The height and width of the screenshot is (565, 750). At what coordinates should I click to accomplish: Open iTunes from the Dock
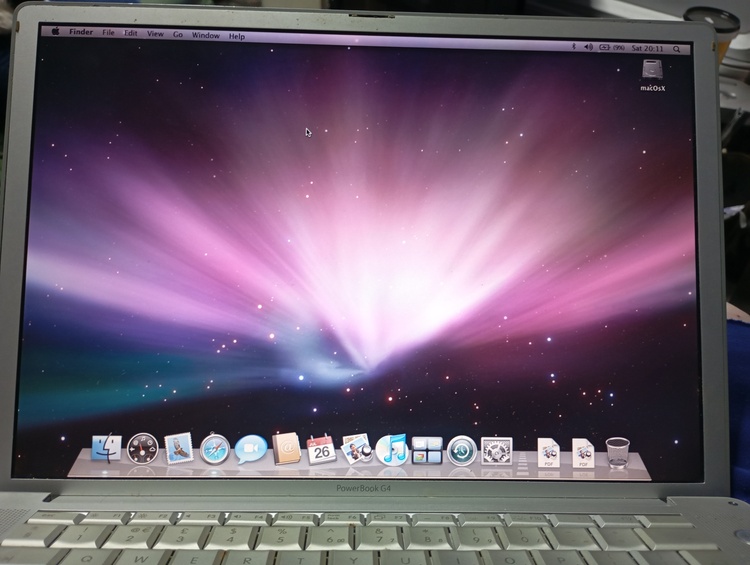click(391, 449)
